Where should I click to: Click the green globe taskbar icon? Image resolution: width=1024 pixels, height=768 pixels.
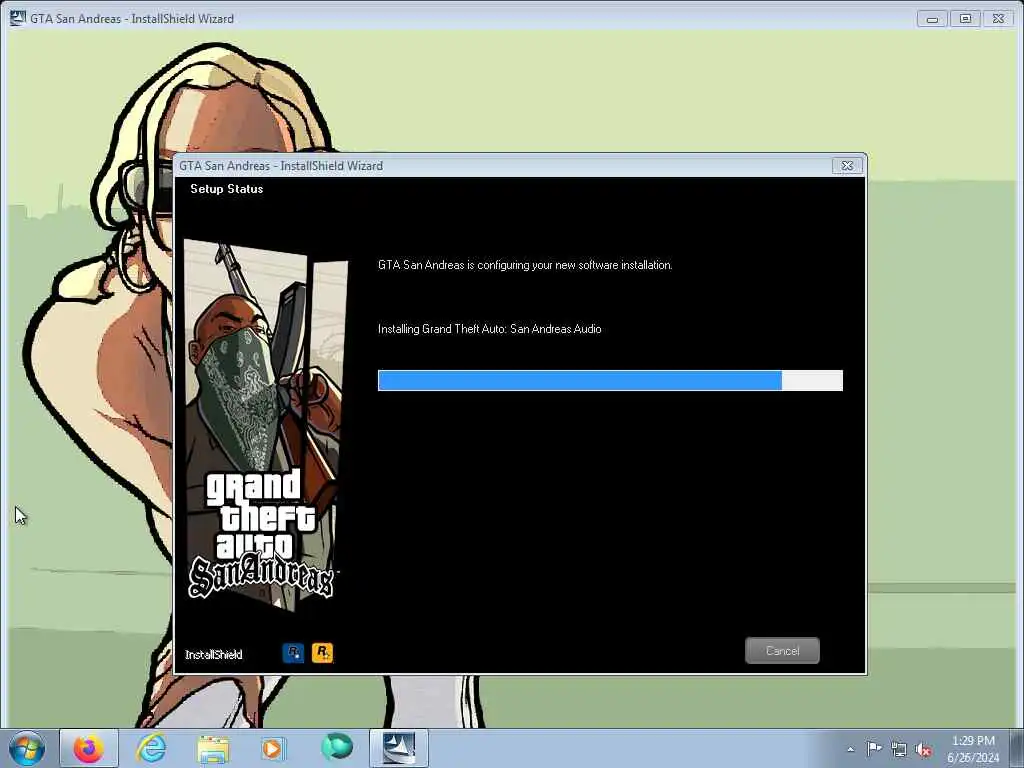click(x=337, y=747)
